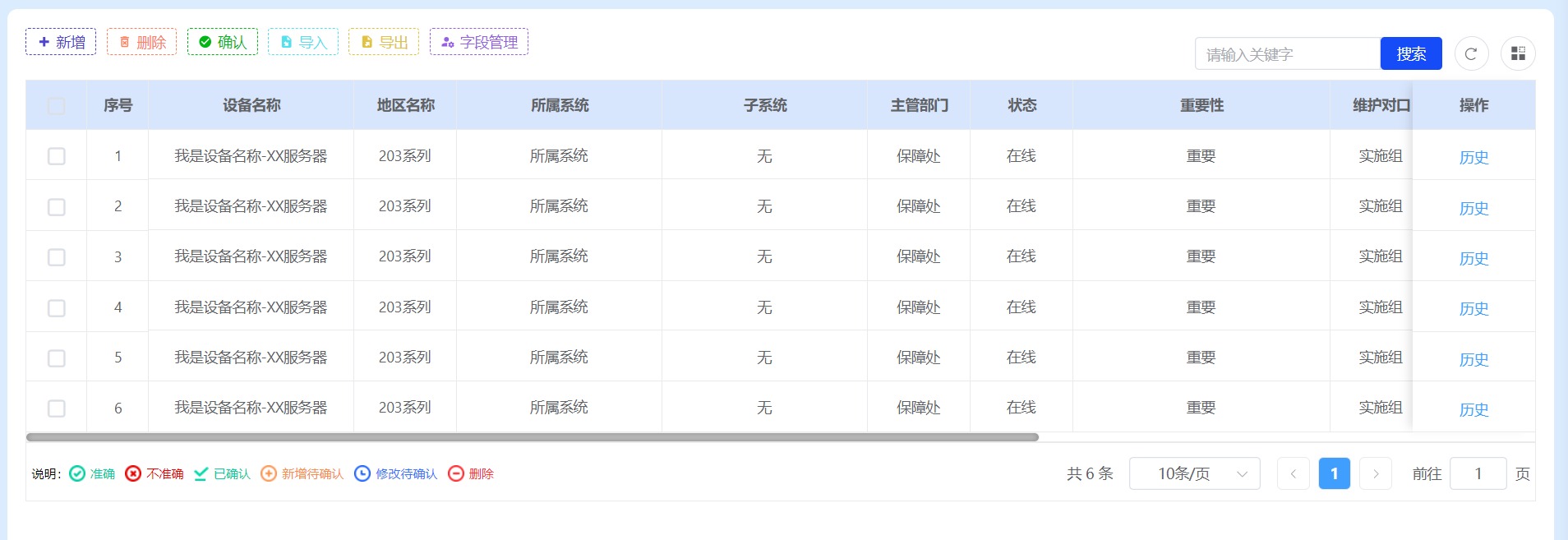This screenshot has height=540, width=1568.
Task: Open 历史 history link in row 1
Action: coord(1473,157)
